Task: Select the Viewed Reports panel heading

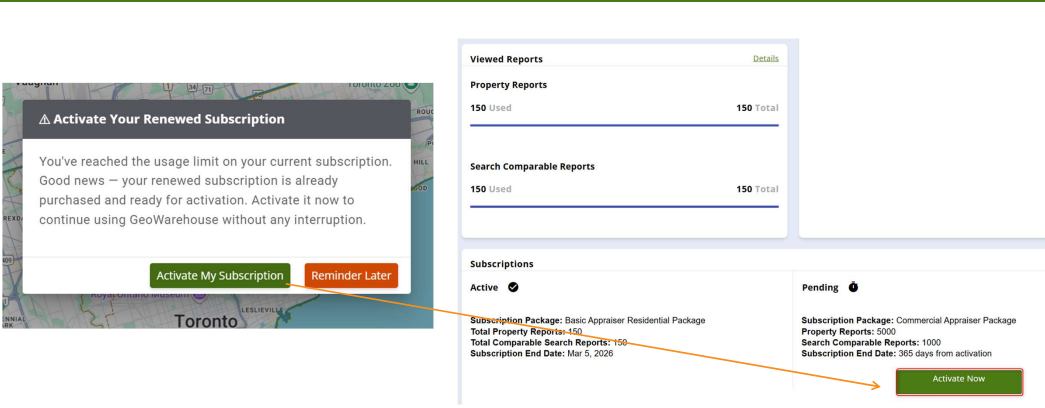Action: click(x=506, y=59)
